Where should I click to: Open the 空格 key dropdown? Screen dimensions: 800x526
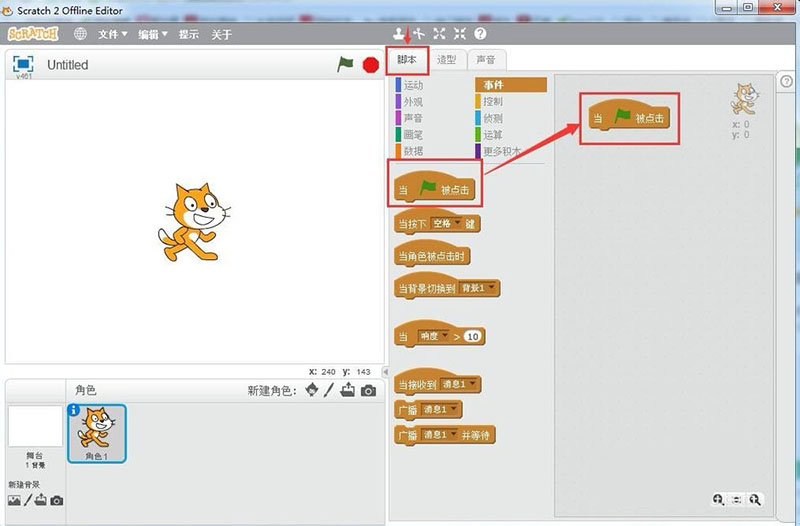click(x=446, y=223)
